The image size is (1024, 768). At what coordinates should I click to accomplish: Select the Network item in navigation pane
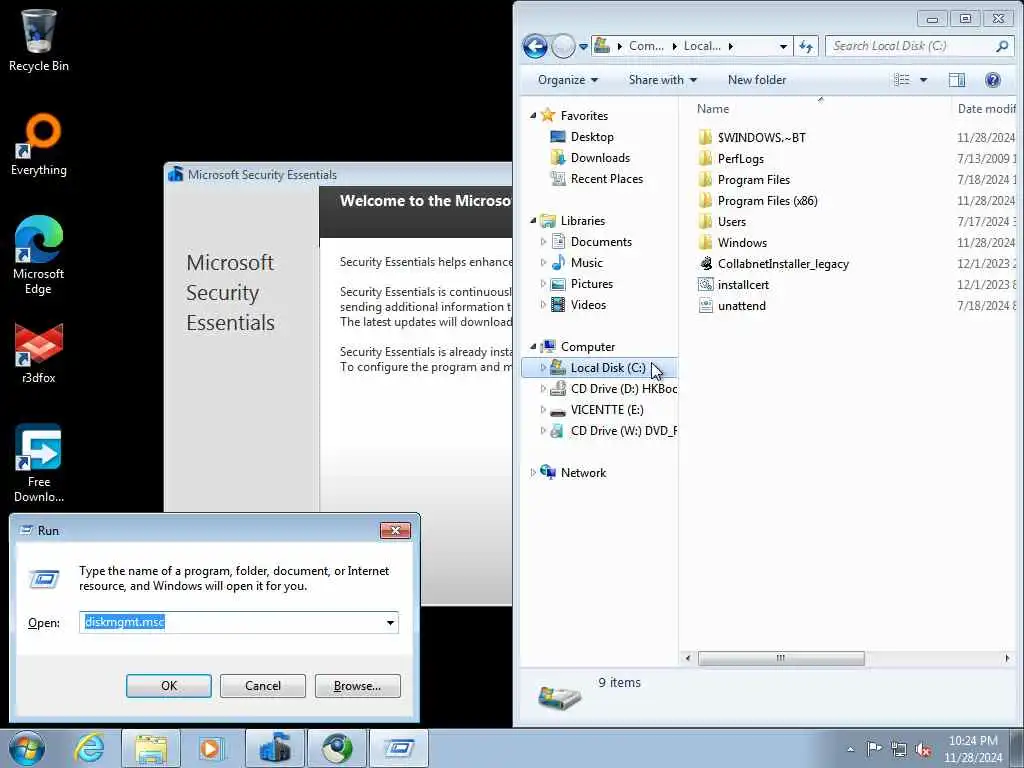pyautogui.click(x=583, y=473)
